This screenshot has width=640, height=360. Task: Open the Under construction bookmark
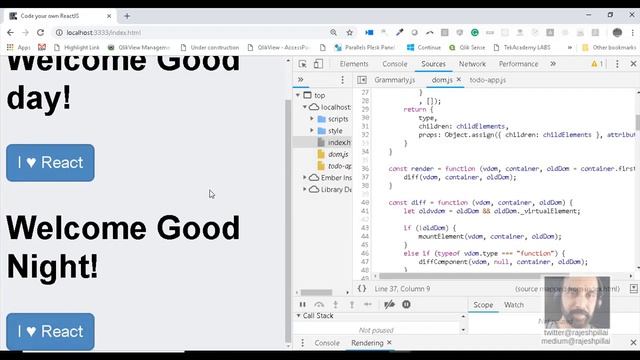(x=210, y=47)
